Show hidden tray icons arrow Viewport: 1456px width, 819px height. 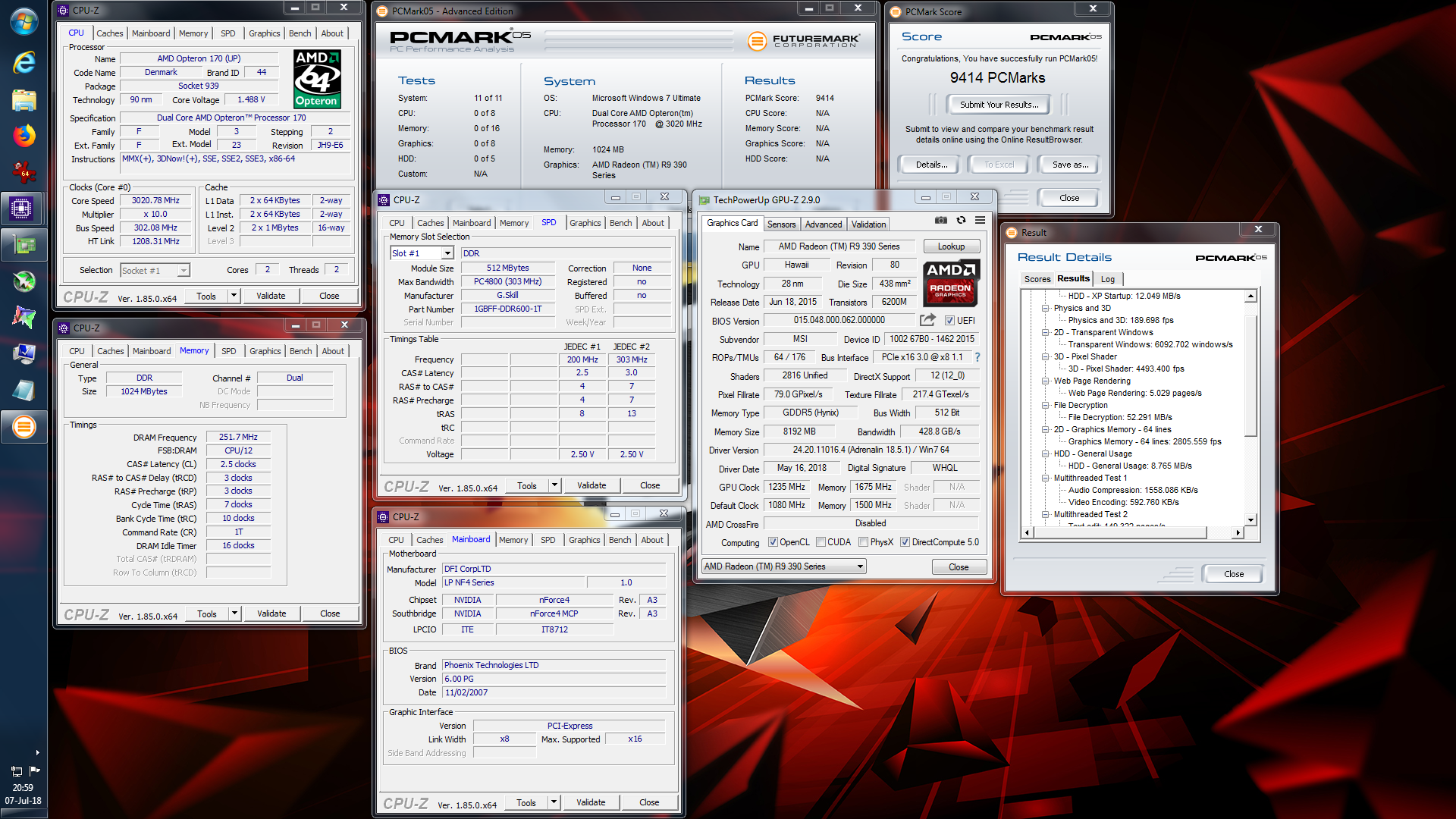(37, 753)
